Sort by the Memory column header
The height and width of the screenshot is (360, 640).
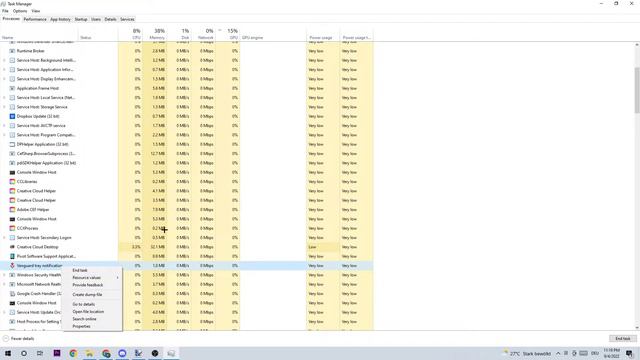coord(155,34)
